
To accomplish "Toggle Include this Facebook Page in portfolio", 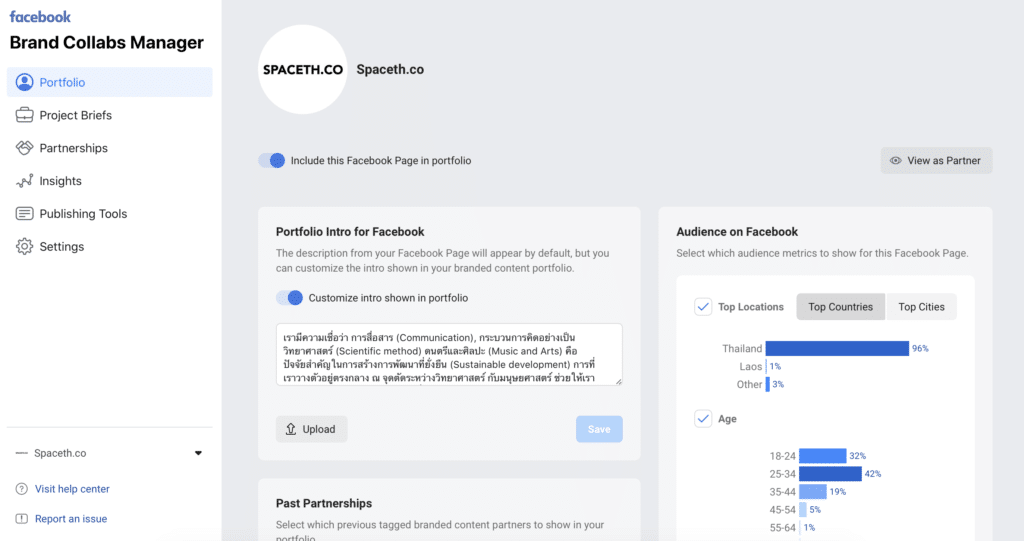I will [271, 160].
